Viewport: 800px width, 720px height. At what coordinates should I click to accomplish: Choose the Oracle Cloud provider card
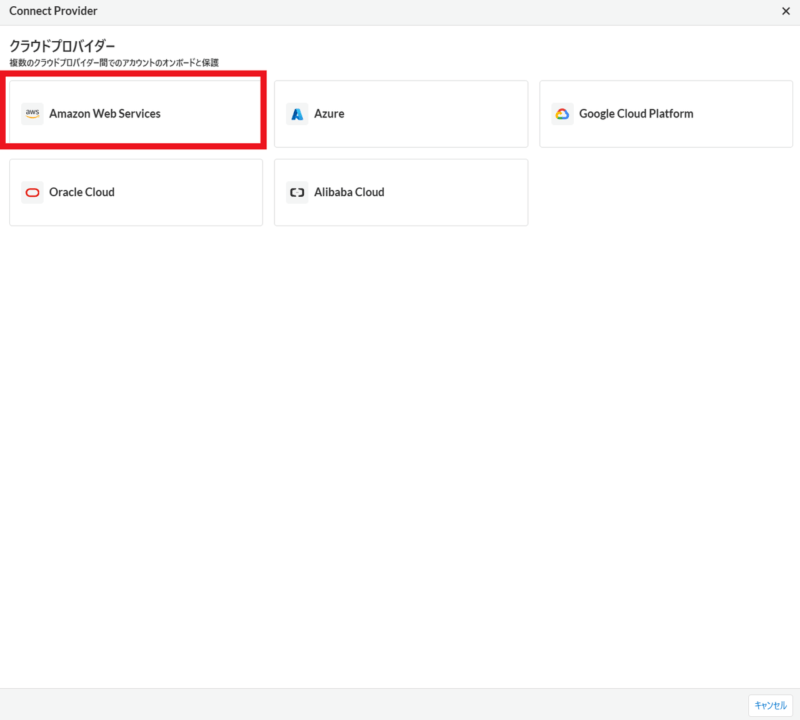(135, 192)
